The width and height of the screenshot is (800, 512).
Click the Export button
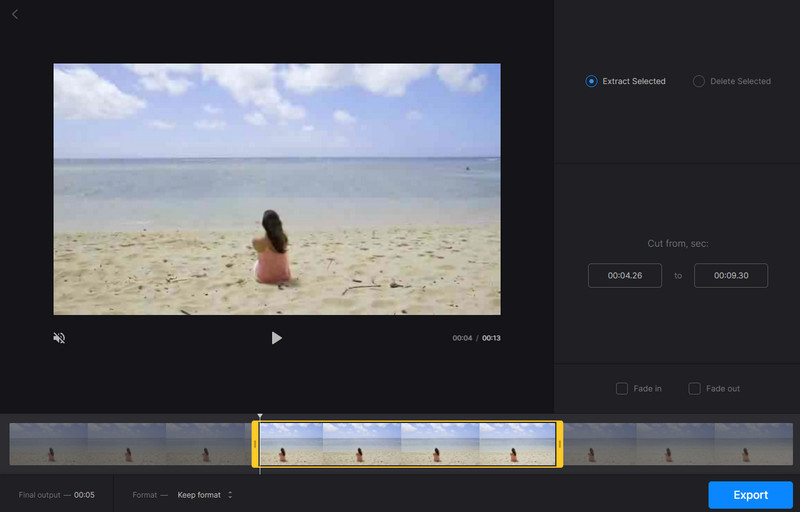(750, 495)
